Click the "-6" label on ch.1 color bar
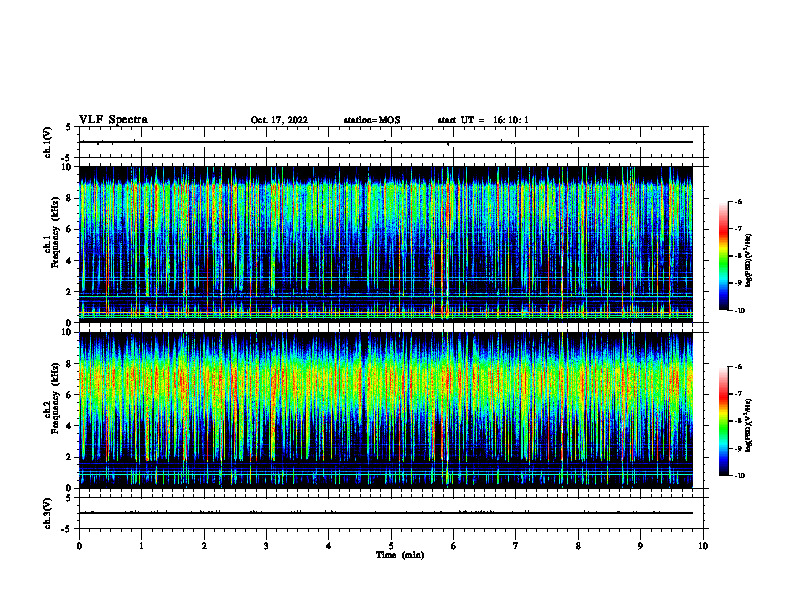 [738, 201]
